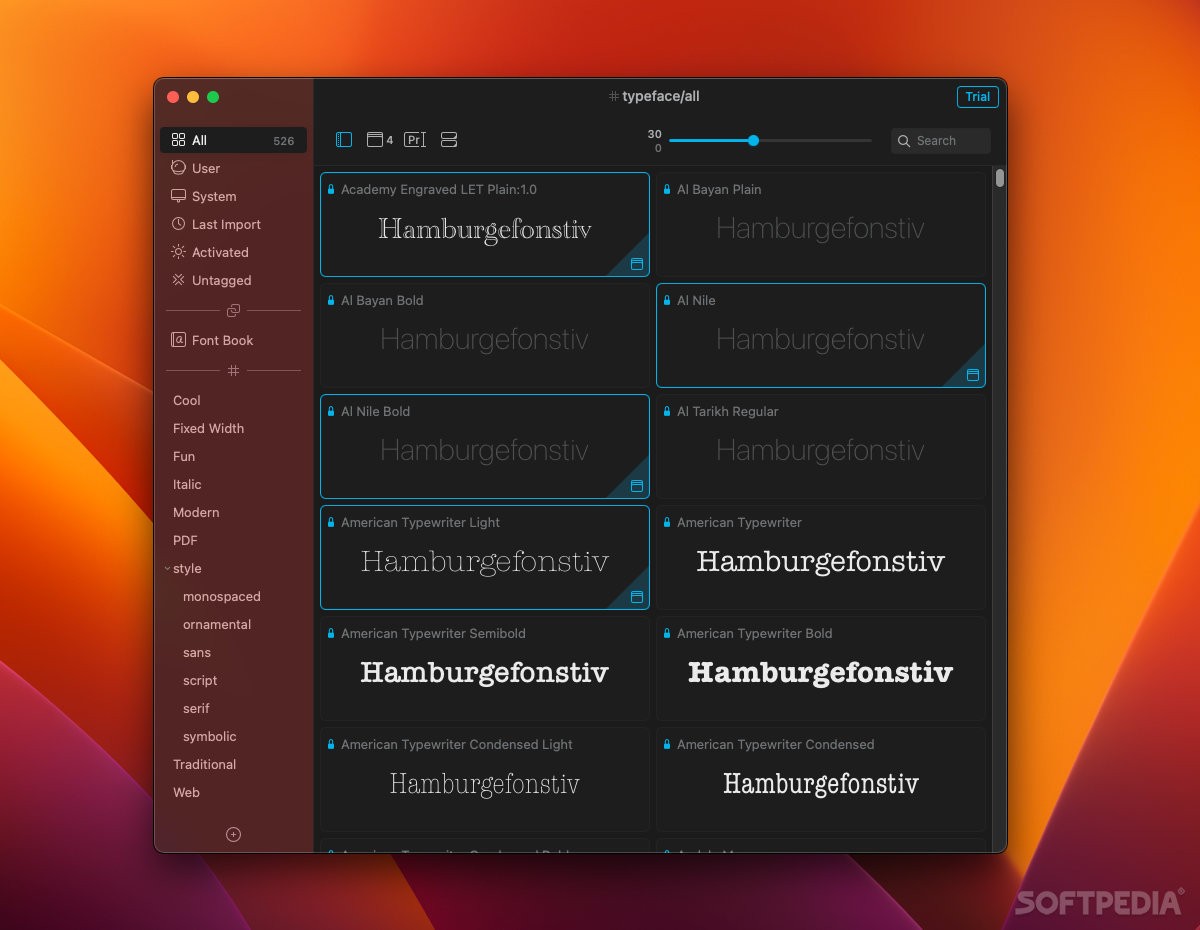Viewport: 1200px width, 930px height.
Task: Select the Italic tag
Action: click(x=187, y=484)
